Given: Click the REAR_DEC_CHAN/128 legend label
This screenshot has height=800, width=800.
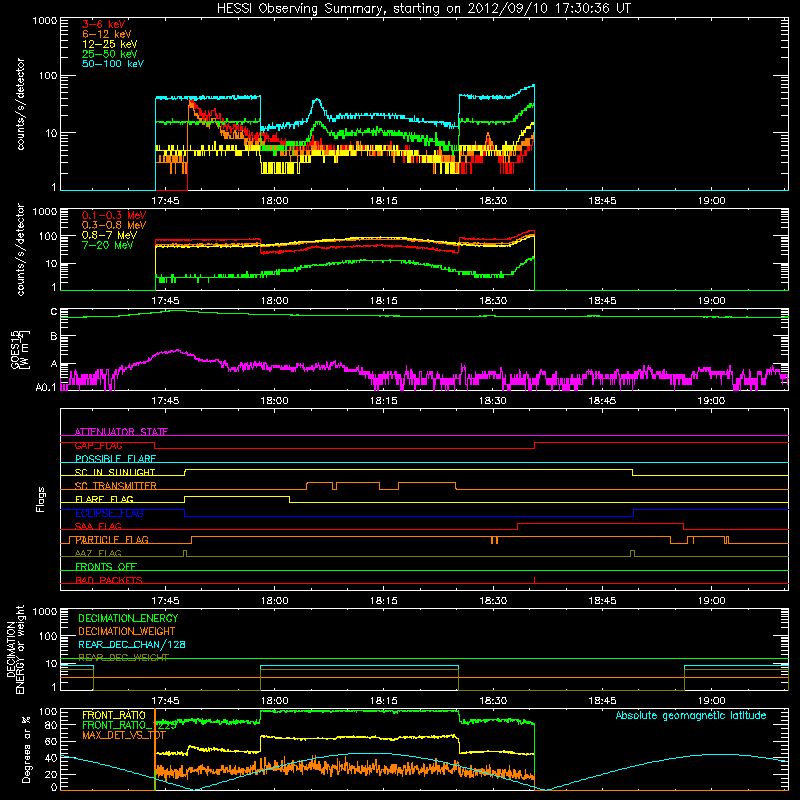Looking at the screenshot, I should 132,644.
